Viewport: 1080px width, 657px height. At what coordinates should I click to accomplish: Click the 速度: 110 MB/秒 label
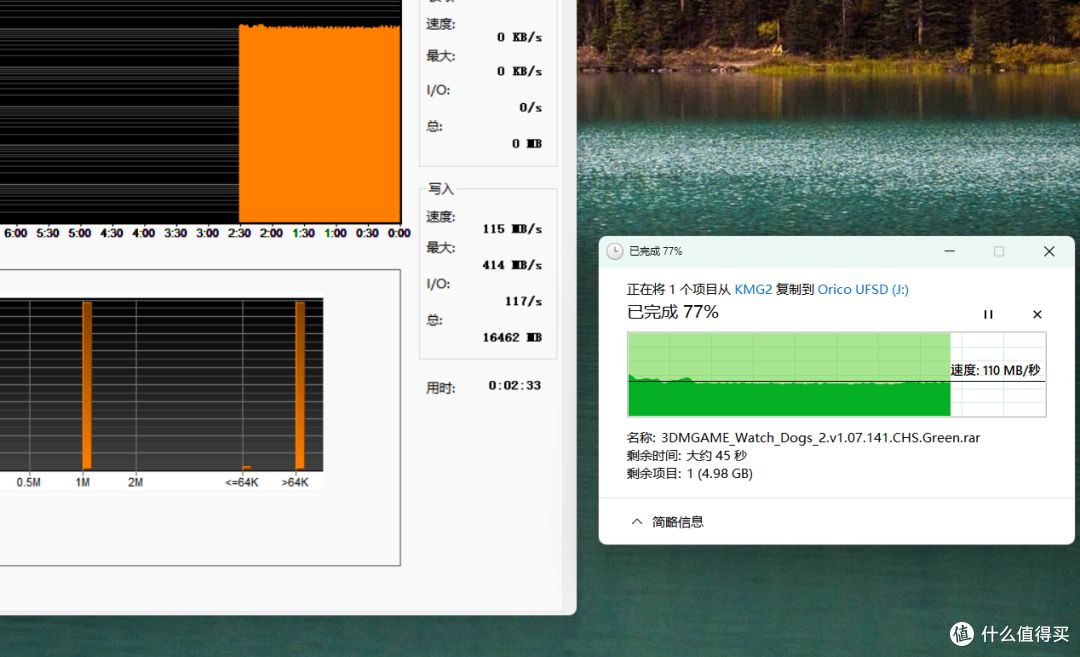(995, 371)
